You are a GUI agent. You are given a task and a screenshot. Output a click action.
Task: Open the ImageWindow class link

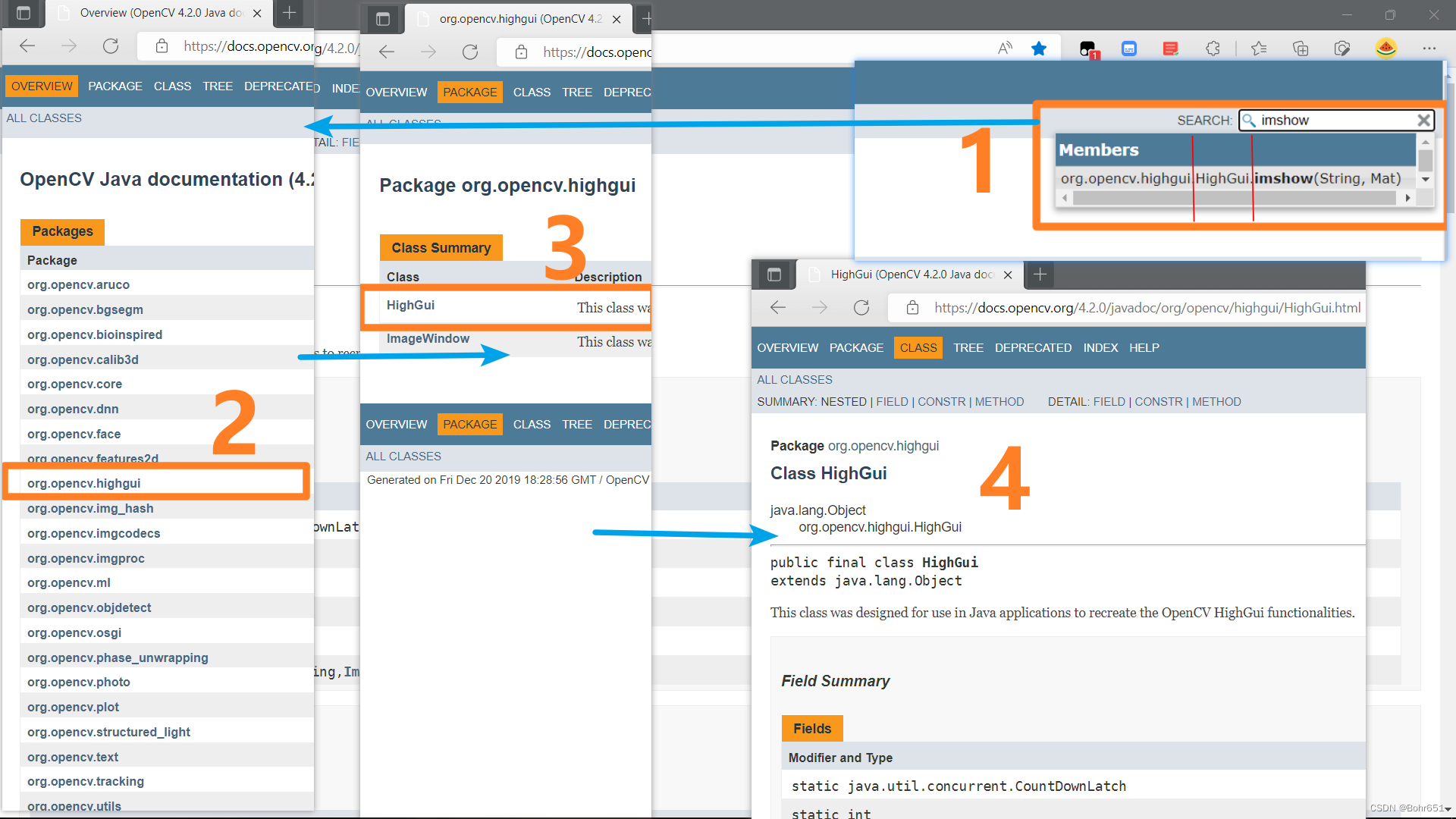pyautogui.click(x=428, y=338)
